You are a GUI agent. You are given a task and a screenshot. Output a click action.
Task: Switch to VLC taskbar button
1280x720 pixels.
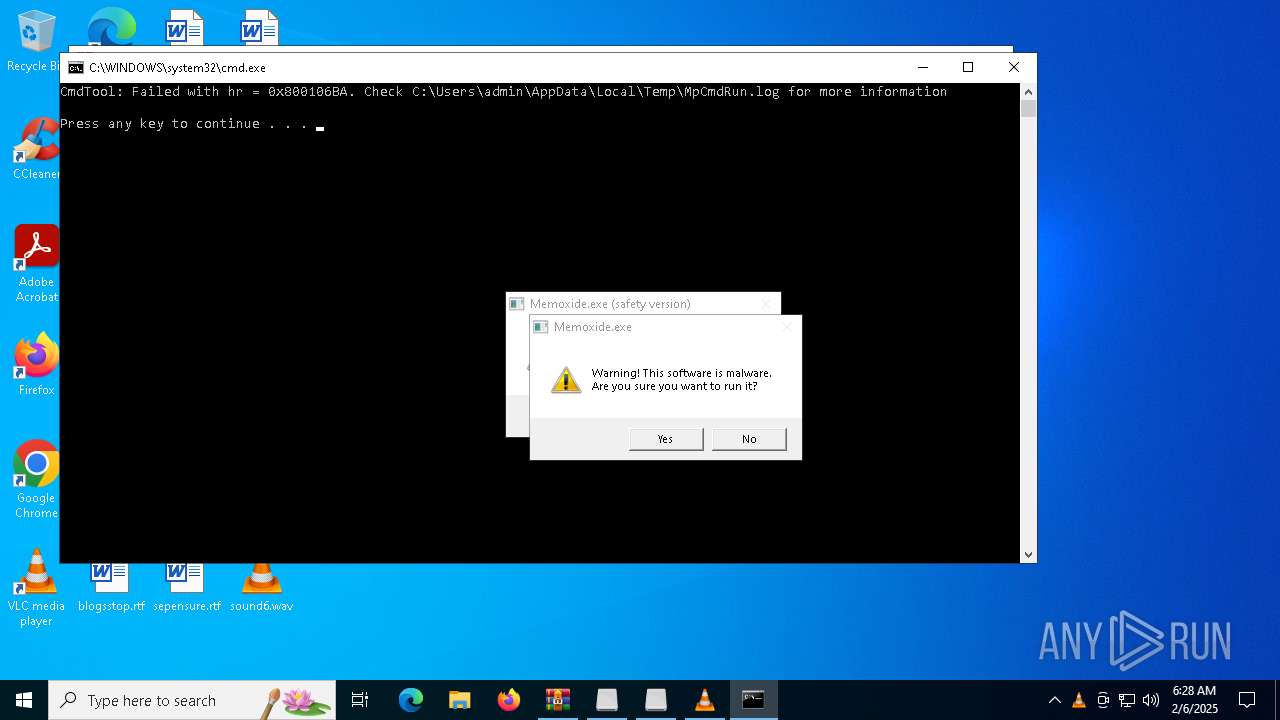(x=705, y=700)
